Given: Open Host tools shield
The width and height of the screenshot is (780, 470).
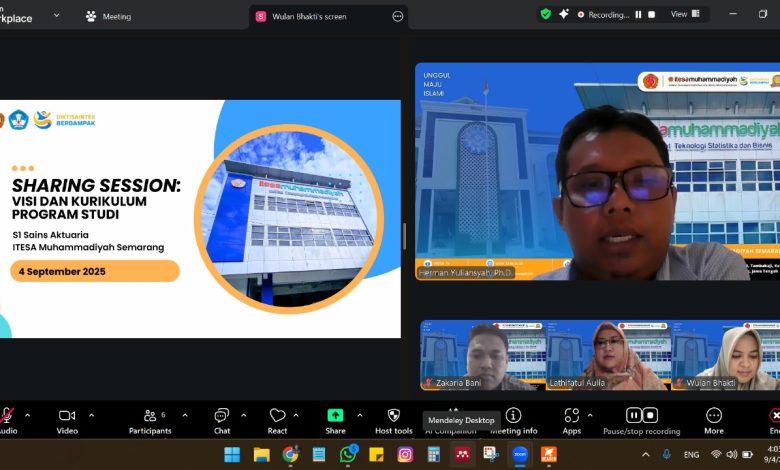Looking at the screenshot, I should point(393,415).
